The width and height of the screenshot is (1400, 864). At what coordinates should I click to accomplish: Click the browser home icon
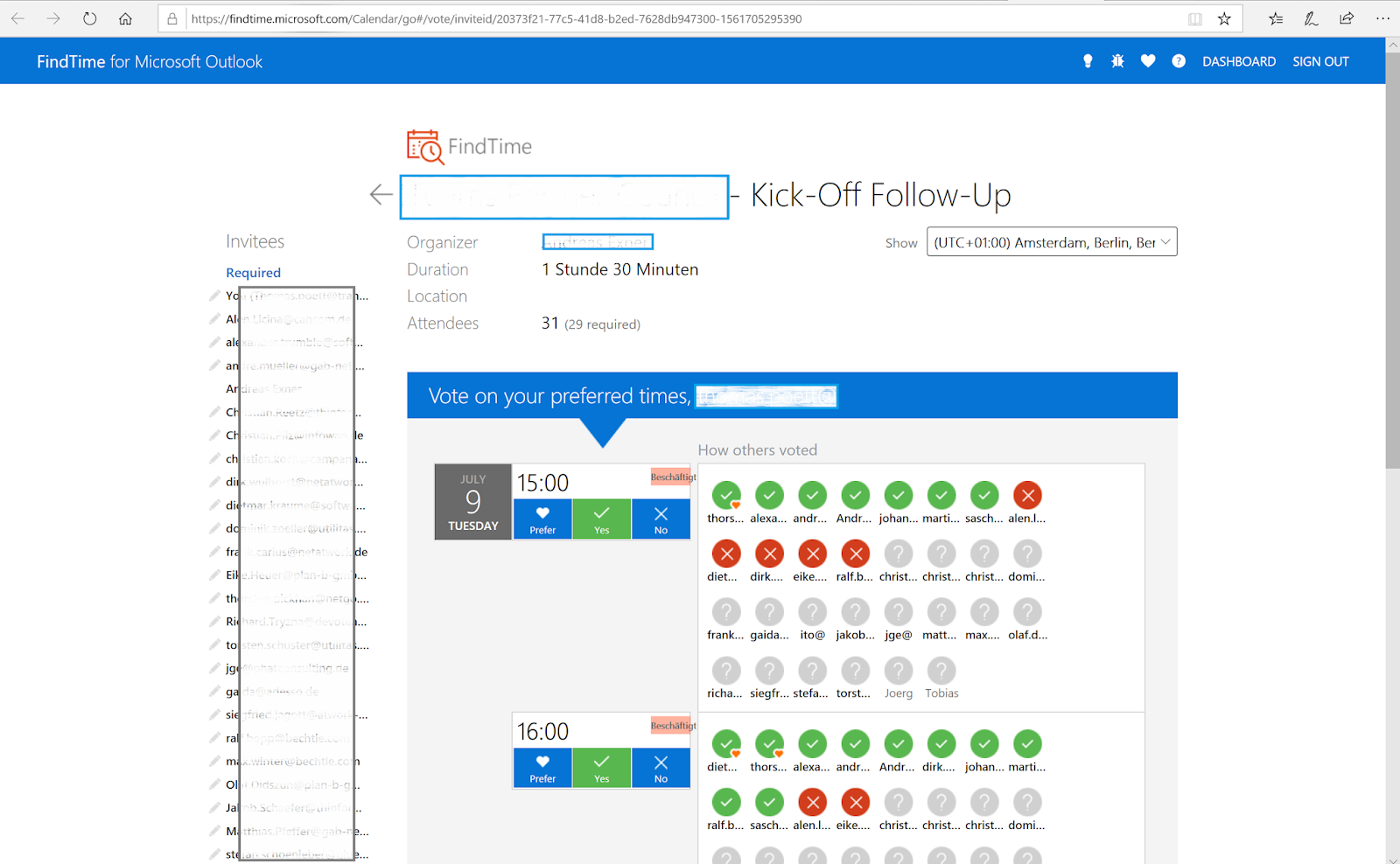125,17
